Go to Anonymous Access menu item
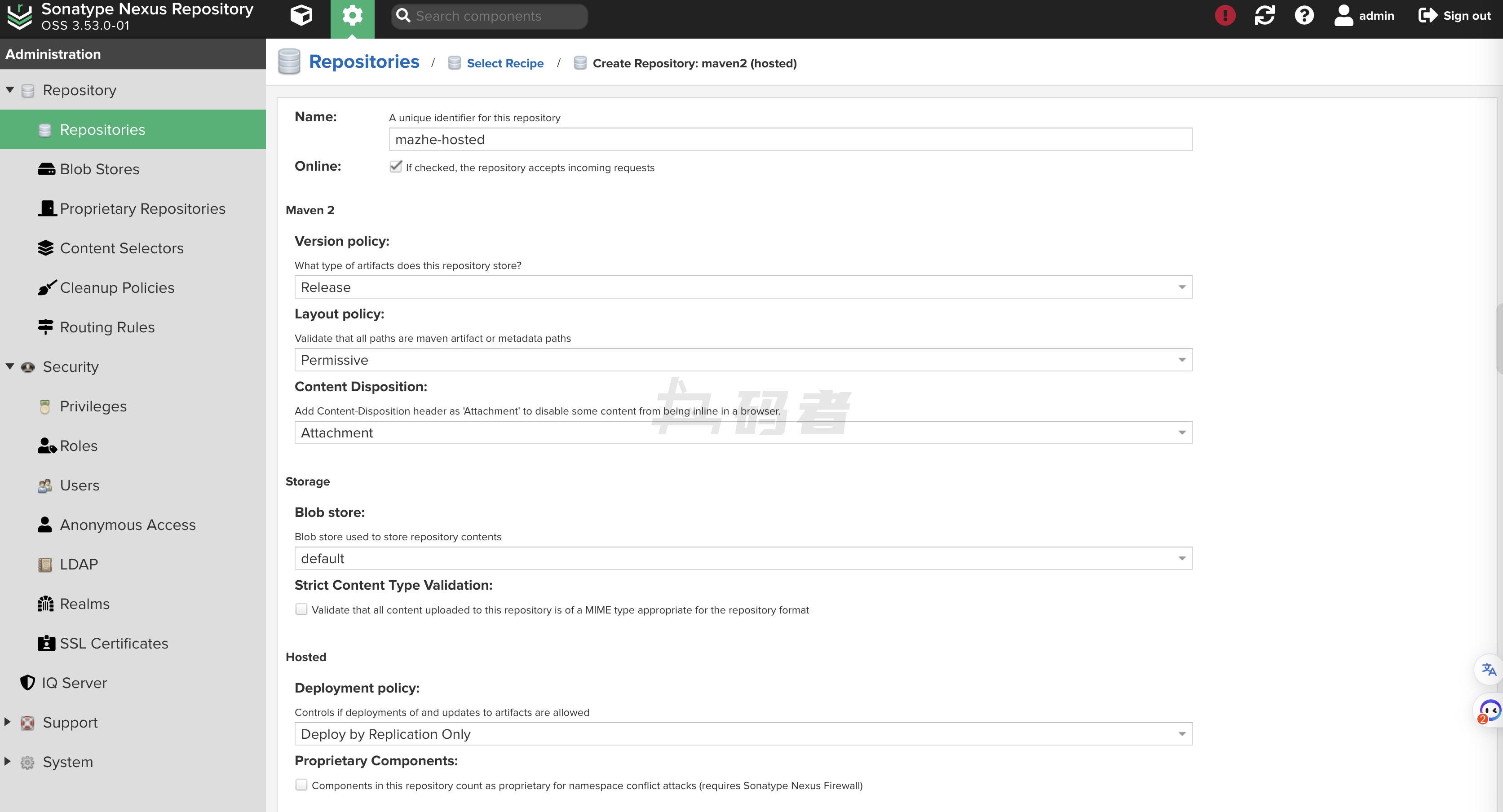 [127, 525]
